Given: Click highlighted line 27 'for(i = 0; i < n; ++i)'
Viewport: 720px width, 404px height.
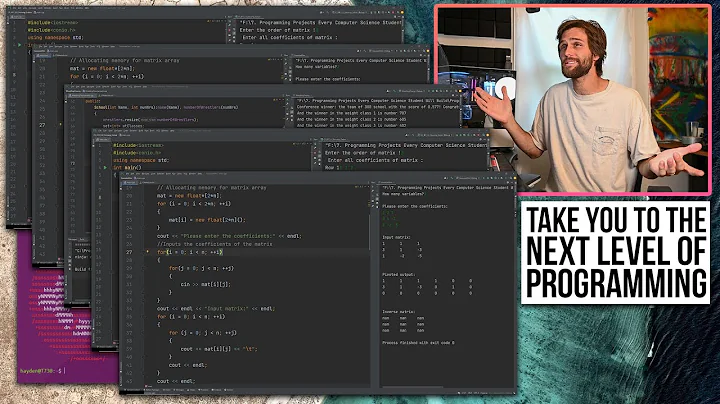Looking at the screenshot, I should pyautogui.click(x=190, y=252).
